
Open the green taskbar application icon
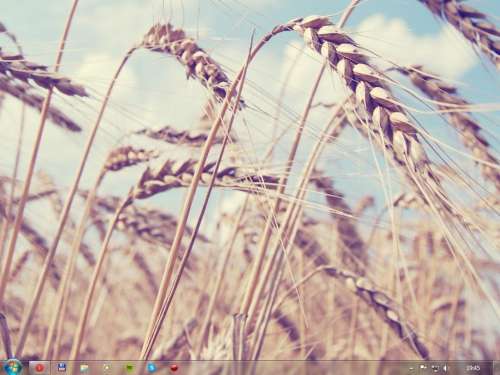tap(129, 368)
